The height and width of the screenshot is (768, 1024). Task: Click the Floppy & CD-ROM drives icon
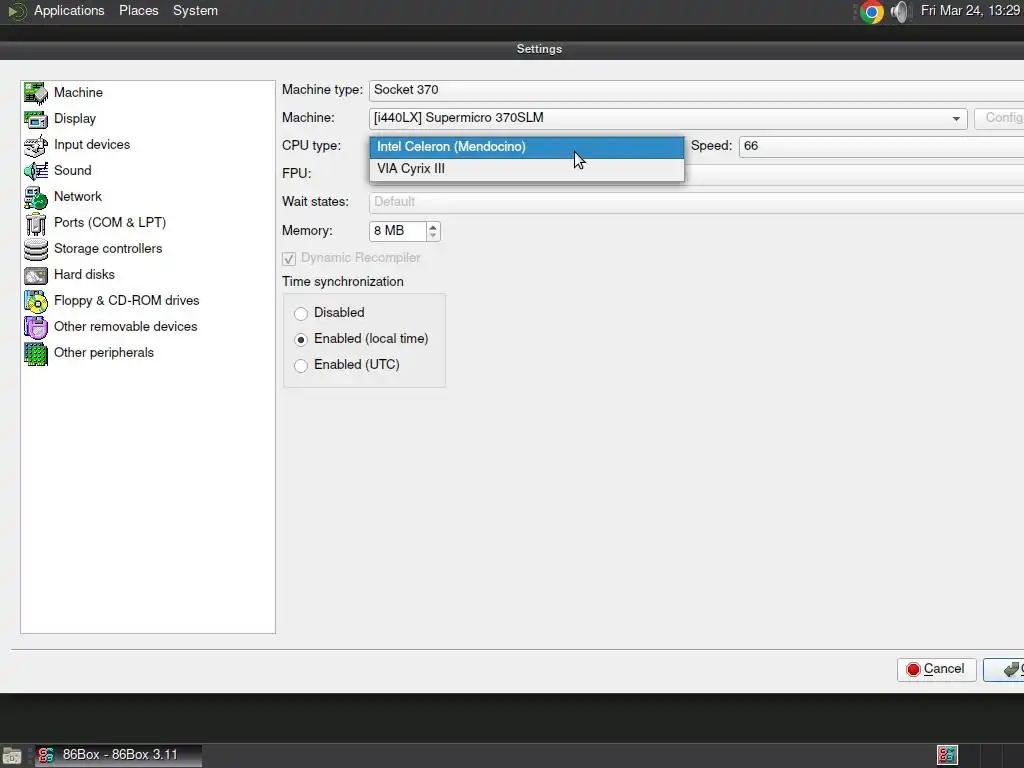(36, 301)
